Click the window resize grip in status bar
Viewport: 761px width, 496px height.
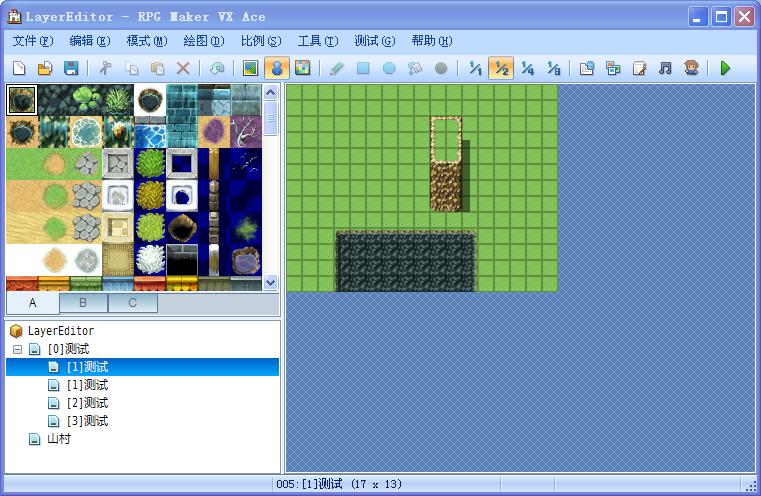(x=750, y=485)
